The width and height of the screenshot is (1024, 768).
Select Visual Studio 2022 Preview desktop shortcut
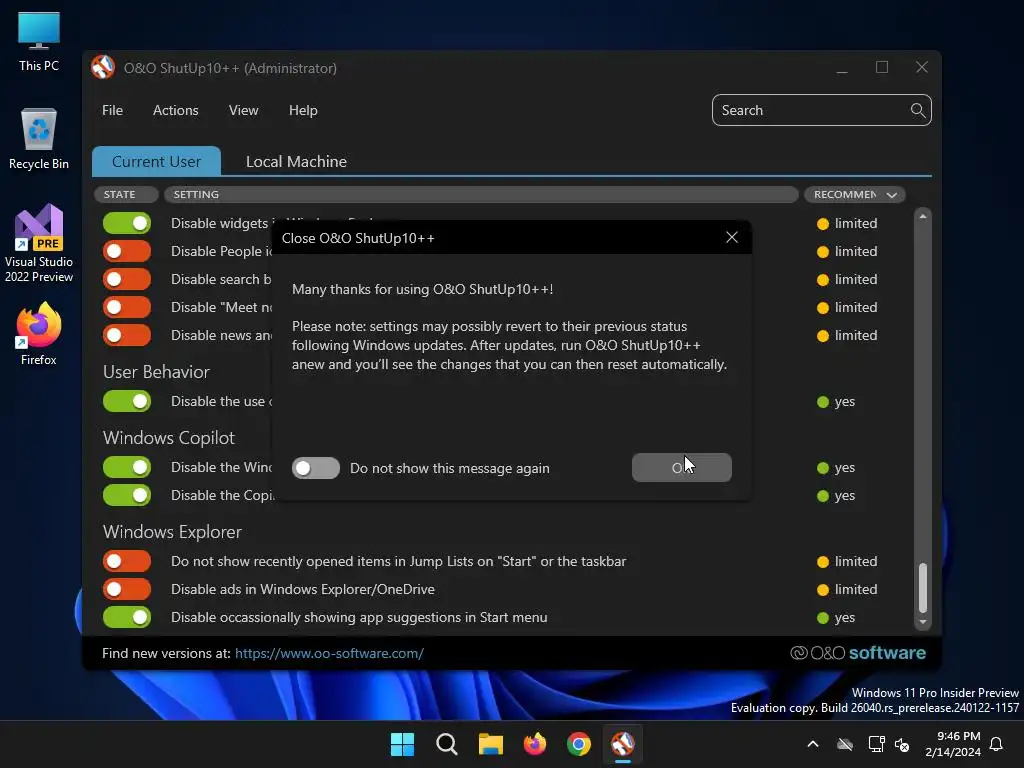click(39, 243)
